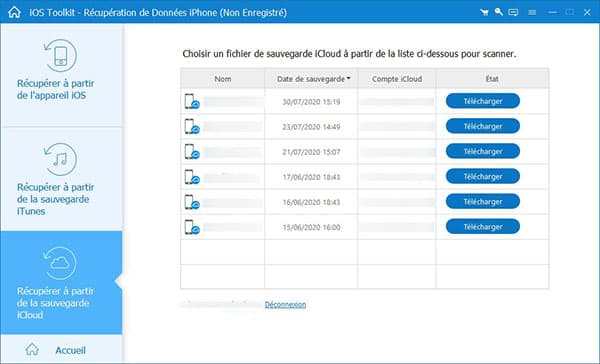Download the 17/06/2020 18:43 backup with Télécharger
This screenshot has height=364, width=600.
[483, 176]
